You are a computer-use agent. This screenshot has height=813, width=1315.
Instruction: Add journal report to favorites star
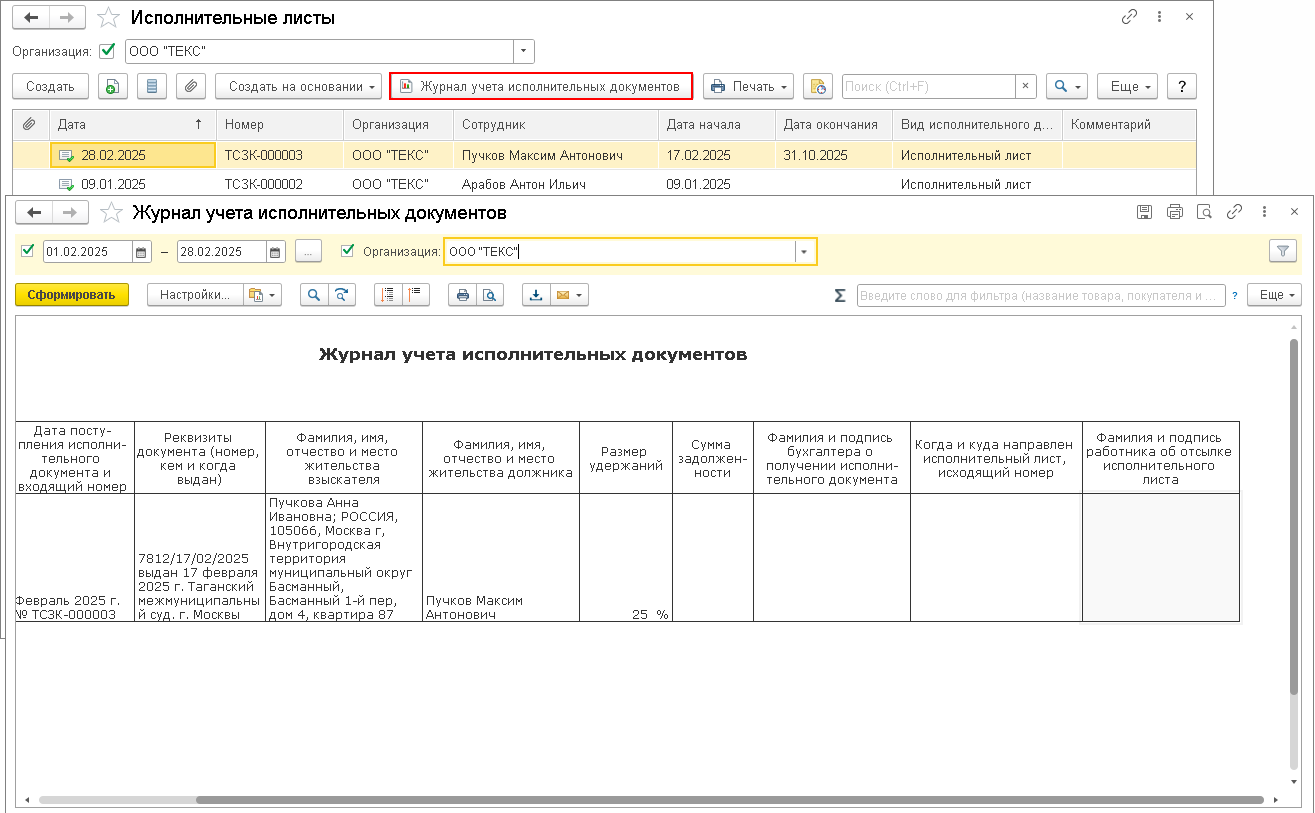click(x=112, y=213)
